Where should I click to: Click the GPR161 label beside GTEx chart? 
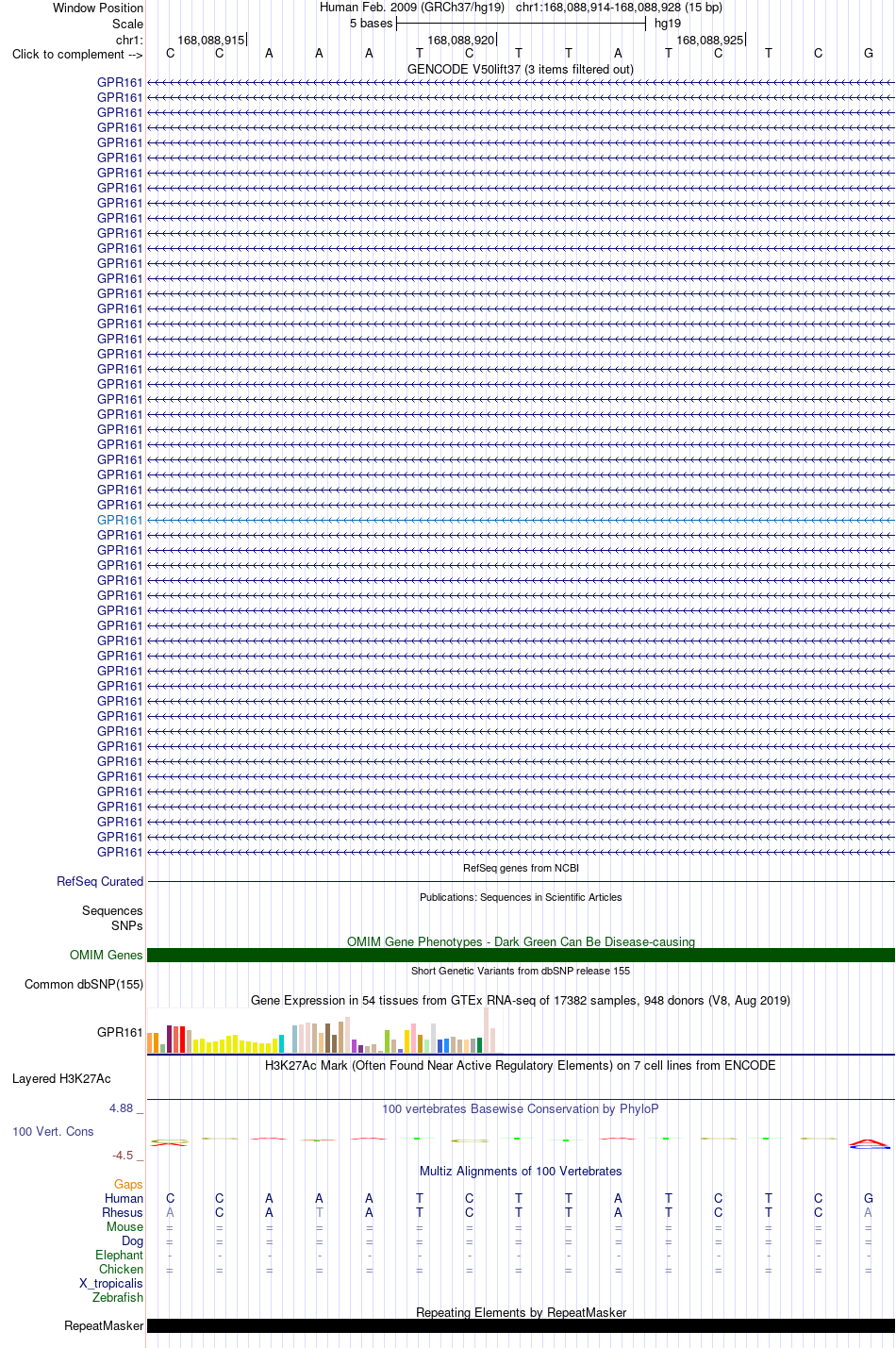click(120, 1032)
